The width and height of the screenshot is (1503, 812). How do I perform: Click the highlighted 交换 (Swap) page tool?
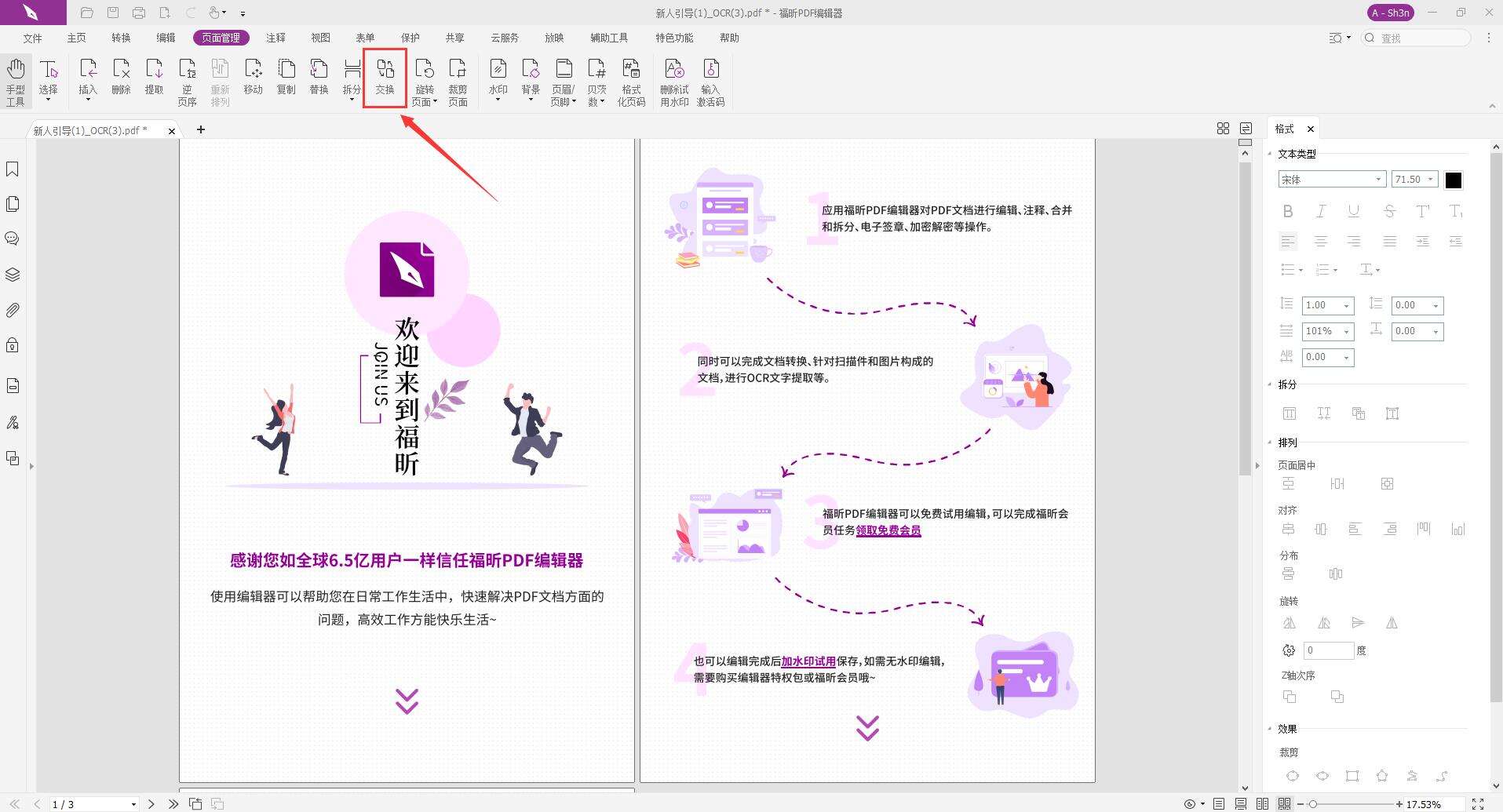[x=384, y=77]
